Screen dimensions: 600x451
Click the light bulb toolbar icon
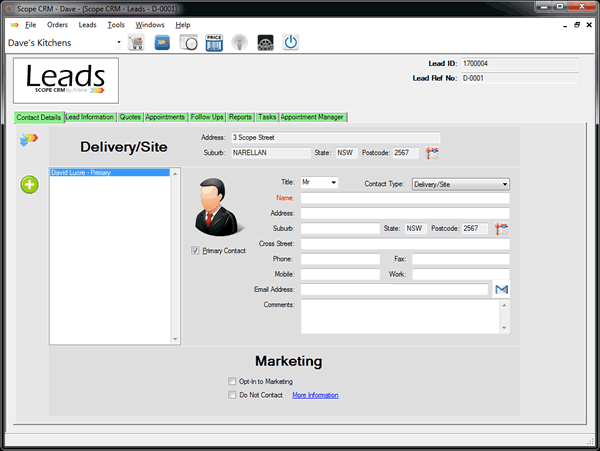click(240, 43)
